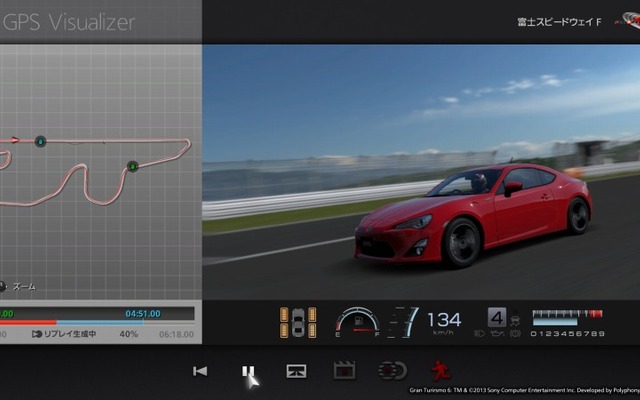Click the 富士スピードウェイ F track name
640x400 pixels.
559,22
